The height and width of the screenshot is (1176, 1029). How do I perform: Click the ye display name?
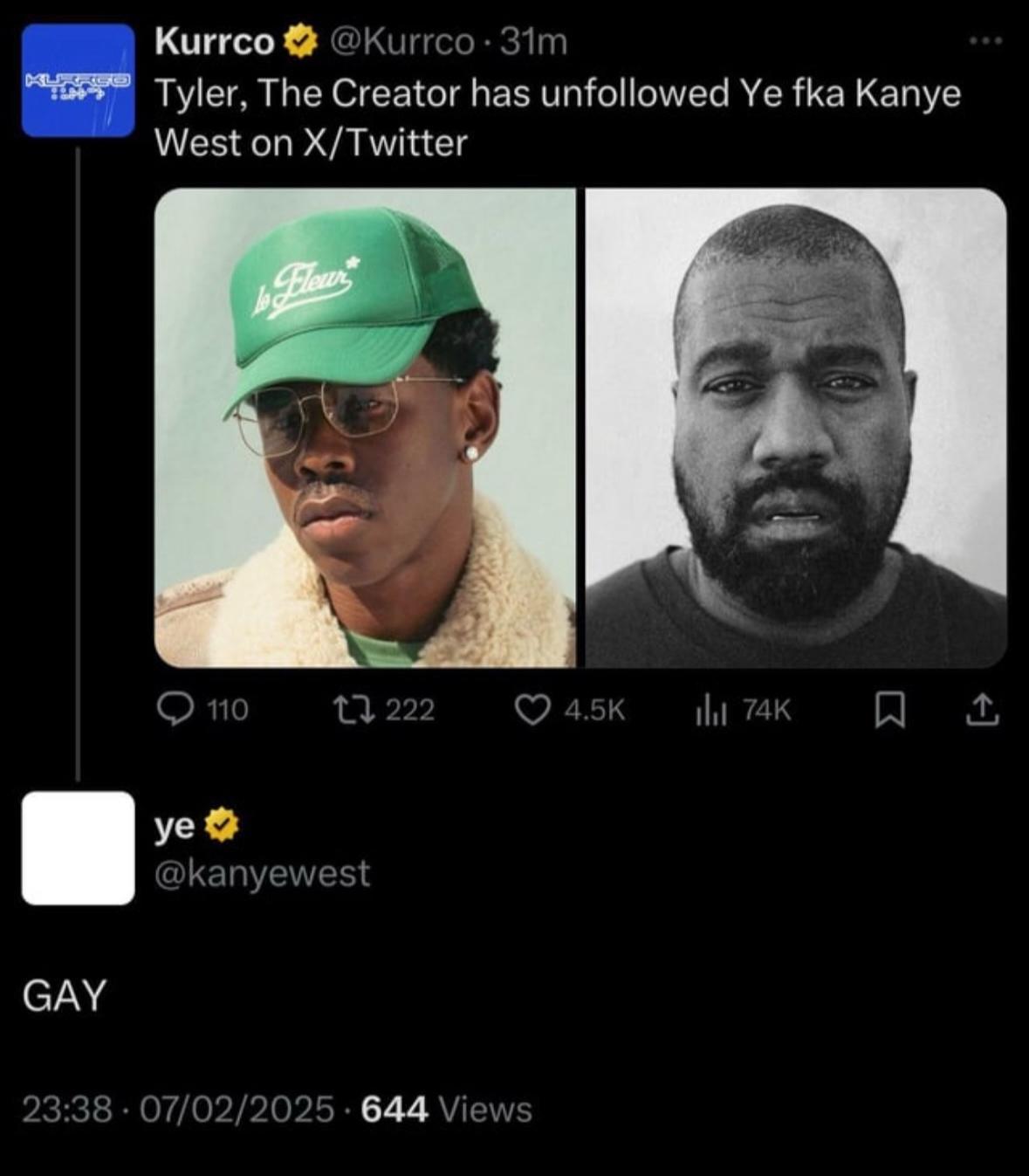click(x=175, y=827)
